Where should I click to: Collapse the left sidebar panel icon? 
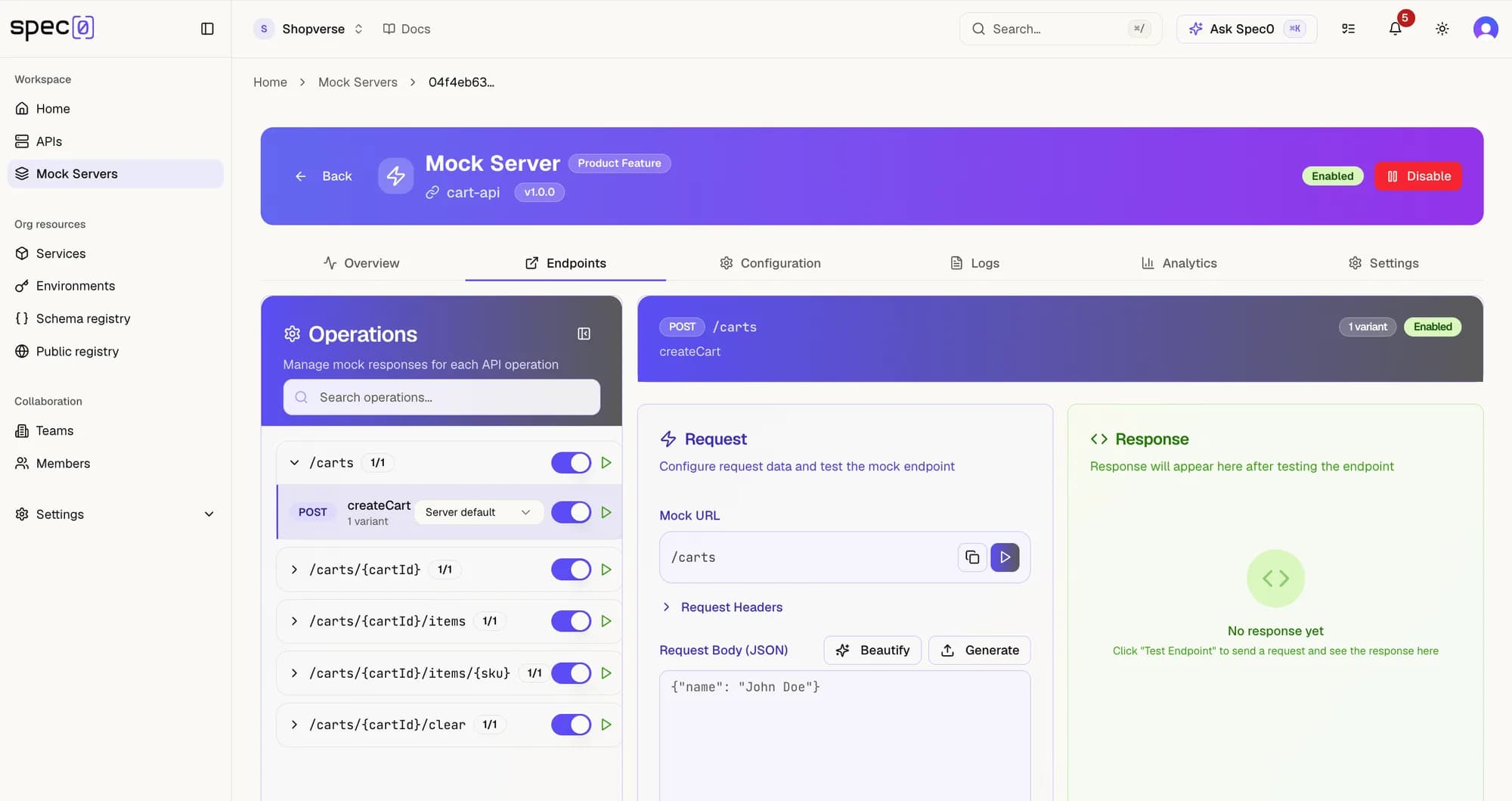[x=207, y=29]
